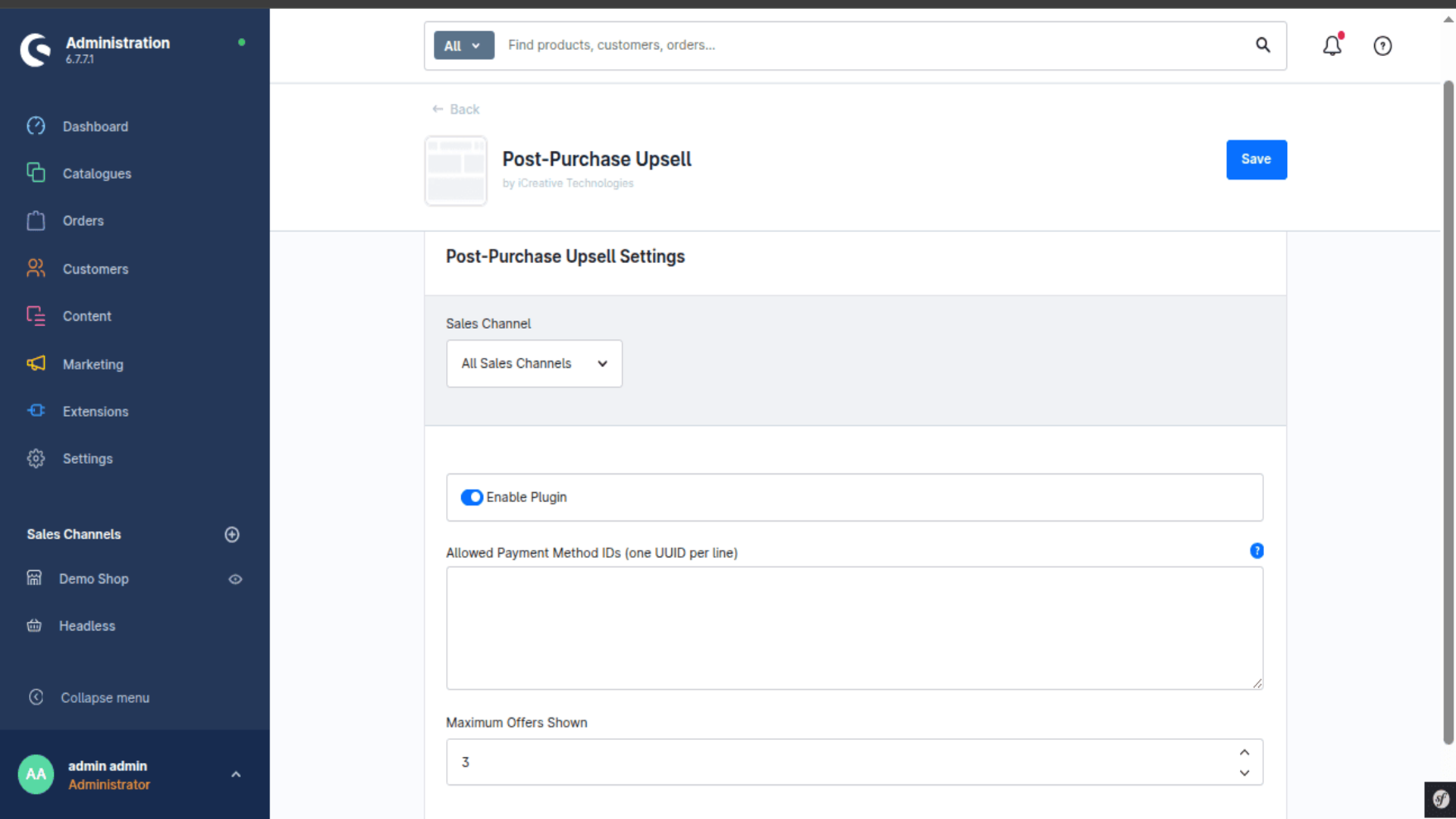Click the Extensions plug icon
This screenshot has height=819, width=1456.
(36, 411)
